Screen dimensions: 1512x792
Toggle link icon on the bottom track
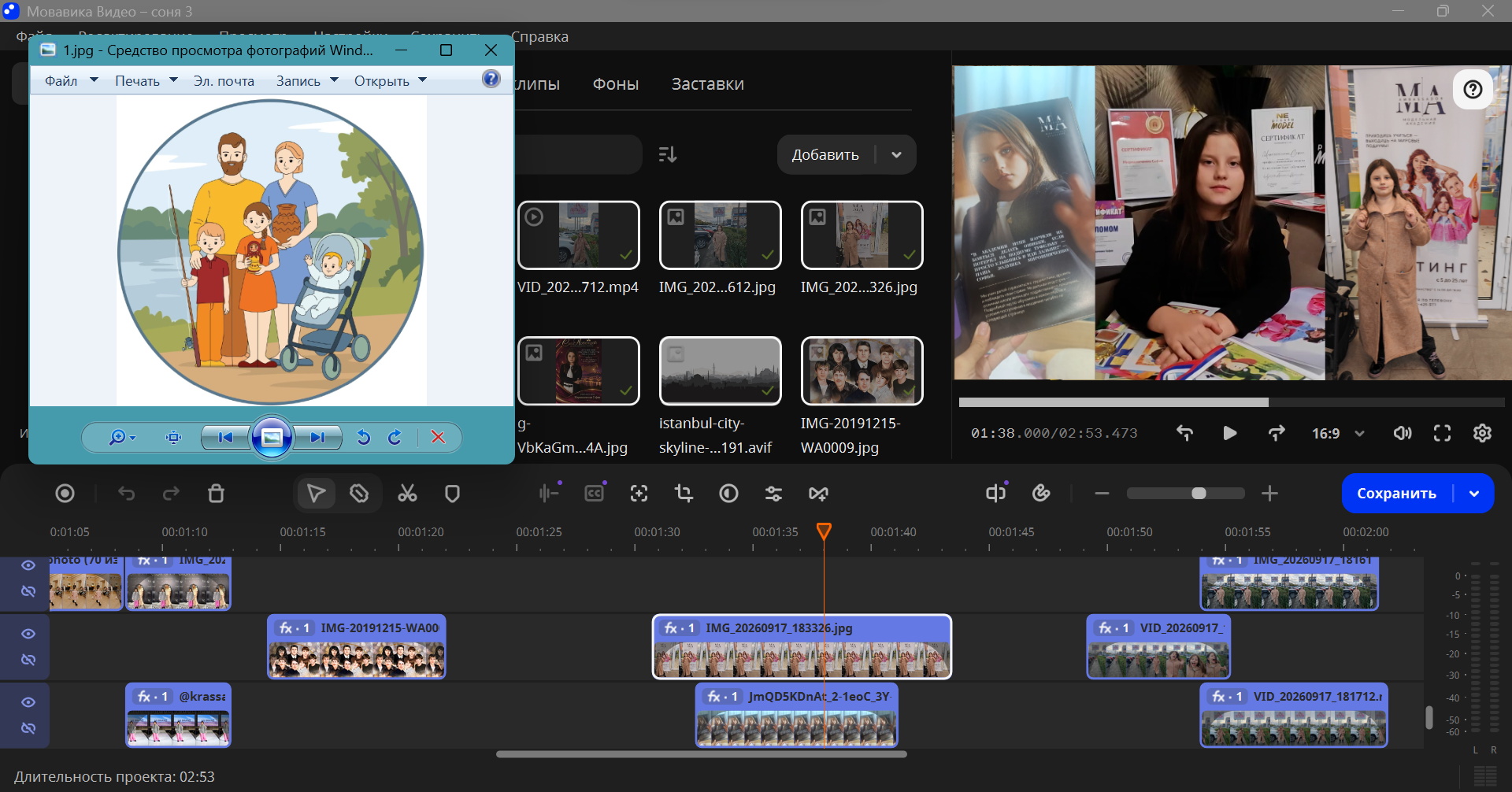pyautogui.click(x=28, y=728)
